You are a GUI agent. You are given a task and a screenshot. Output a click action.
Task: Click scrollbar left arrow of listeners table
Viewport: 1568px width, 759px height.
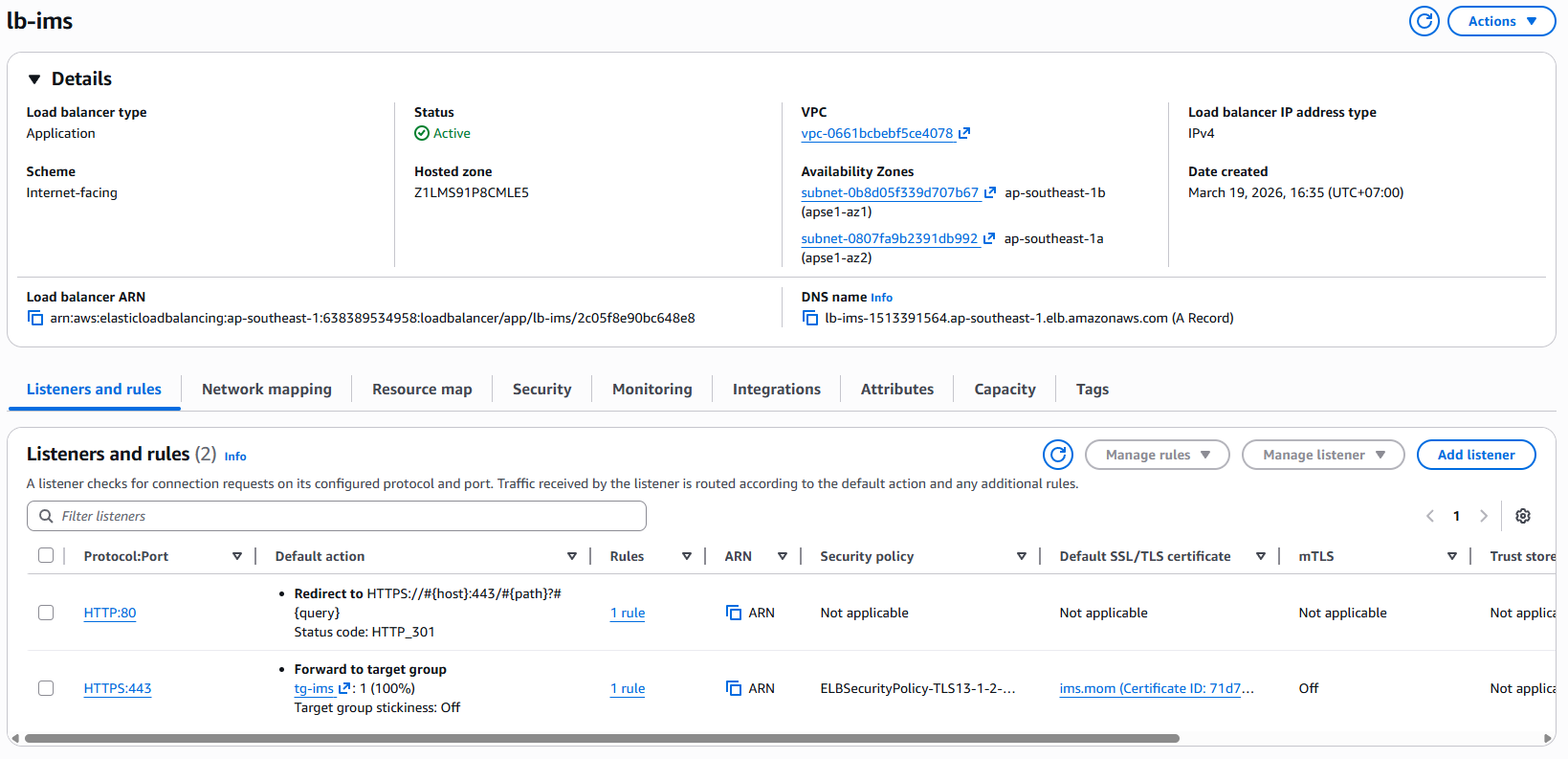pyautogui.click(x=14, y=739)
